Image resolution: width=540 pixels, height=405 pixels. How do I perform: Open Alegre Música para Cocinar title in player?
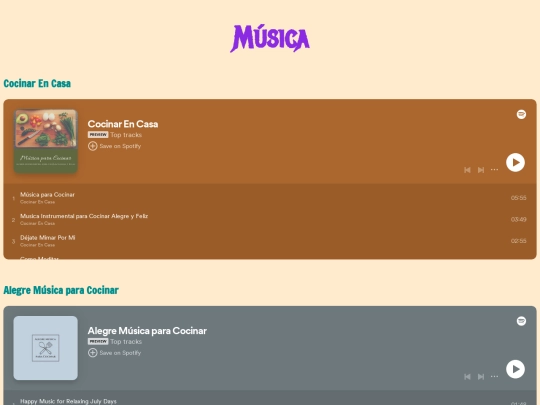(x=147, y=331)
